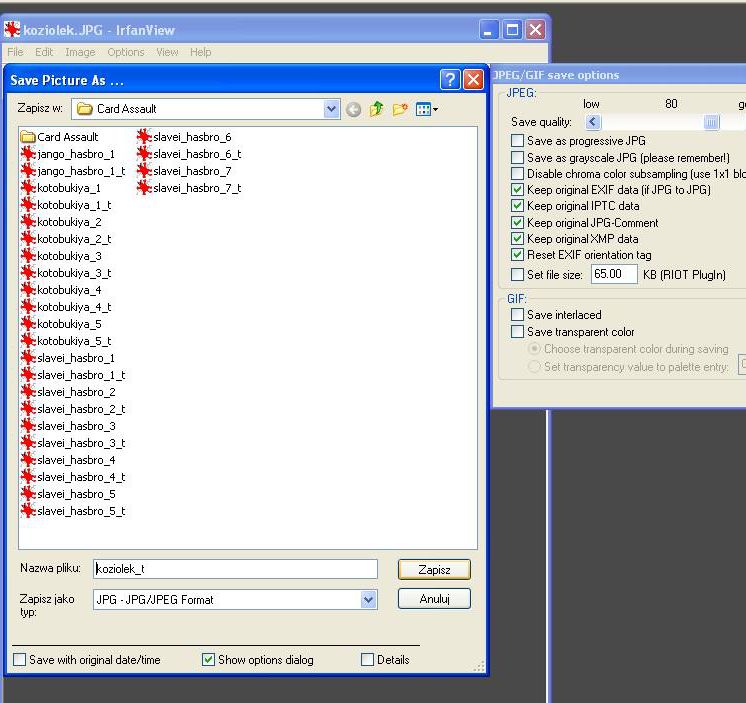Uncheck Keep original JPG-Comment
This screenshot has height=703, width=746.
[517, 223]
